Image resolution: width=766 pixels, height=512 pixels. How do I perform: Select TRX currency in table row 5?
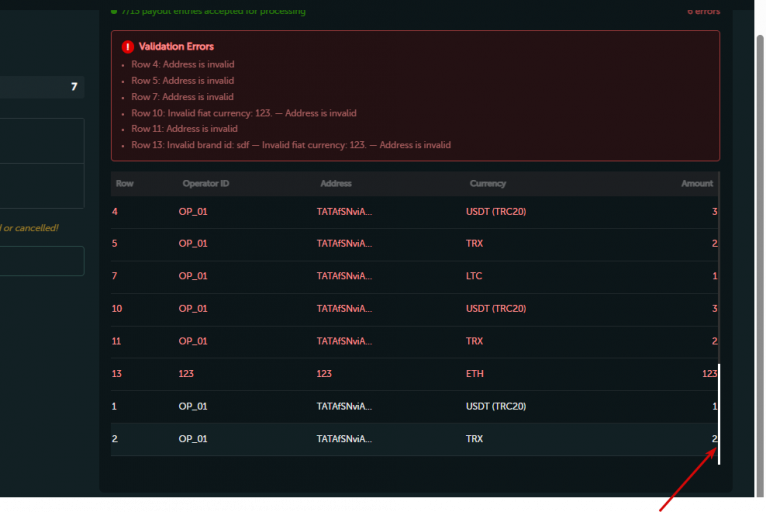click(474, 243)
